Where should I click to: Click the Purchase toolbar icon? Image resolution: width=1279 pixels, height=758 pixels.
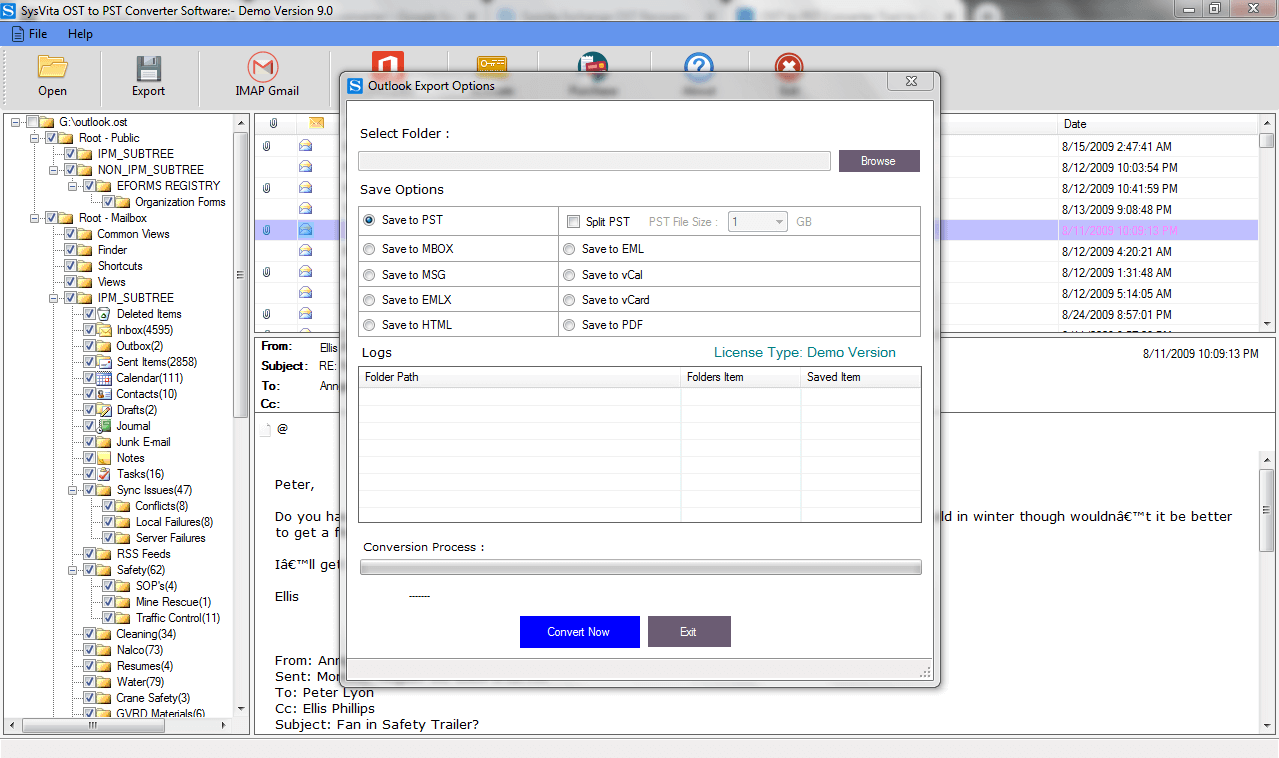pos(593,70)
